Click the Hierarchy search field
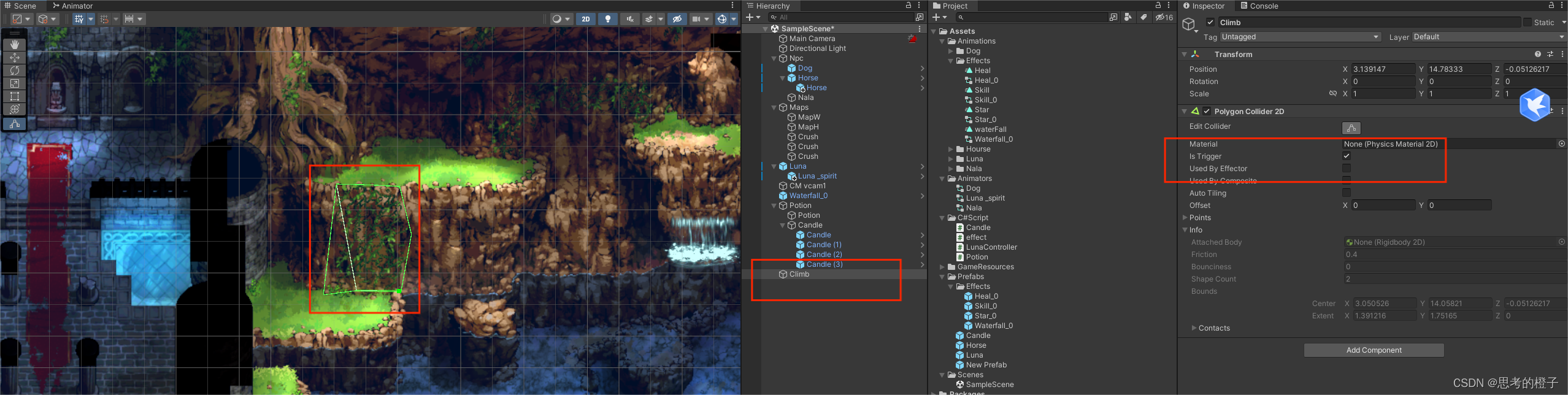 (842, 17)
